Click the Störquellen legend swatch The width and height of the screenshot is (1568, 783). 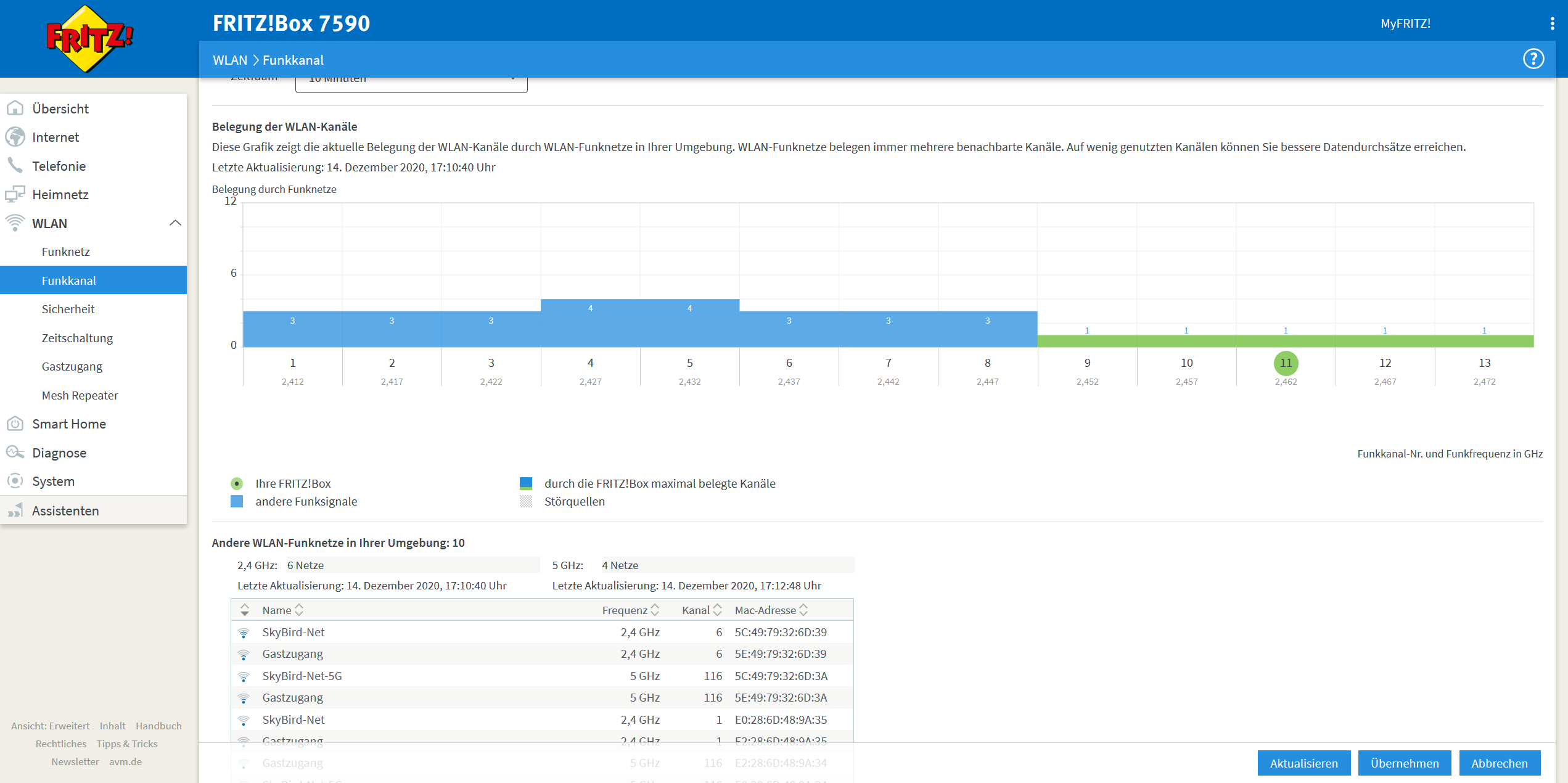pos(526,501)
